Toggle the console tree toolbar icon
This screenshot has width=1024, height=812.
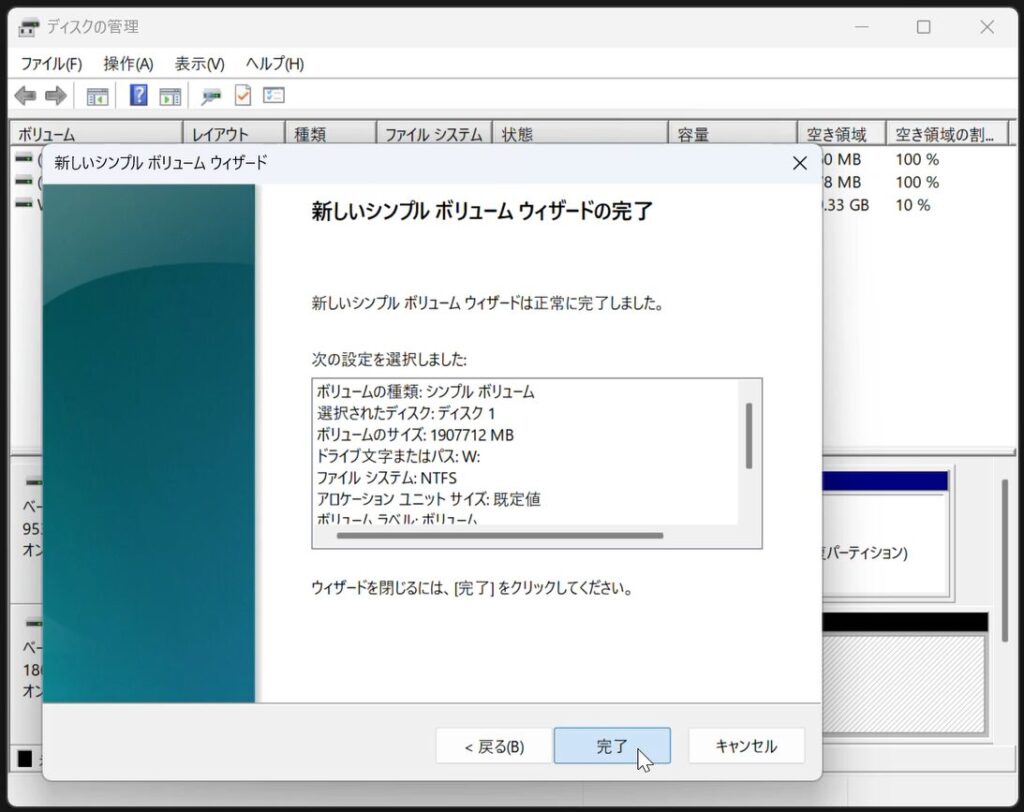click(97, 96)
